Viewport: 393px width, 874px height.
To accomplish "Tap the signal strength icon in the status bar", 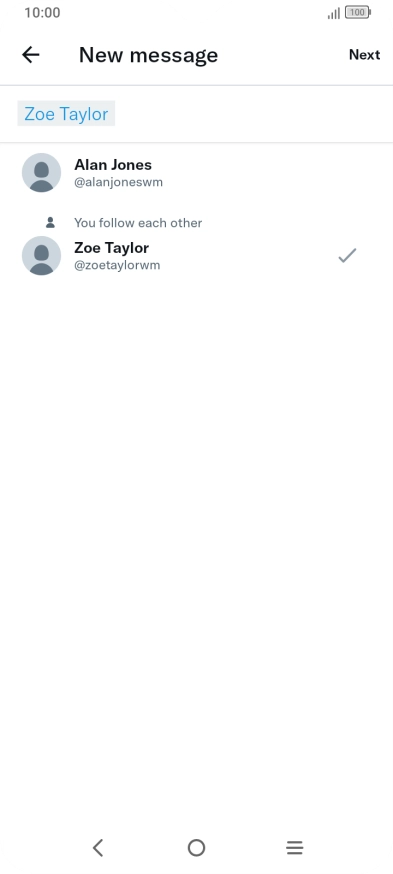I will point(334,13).
